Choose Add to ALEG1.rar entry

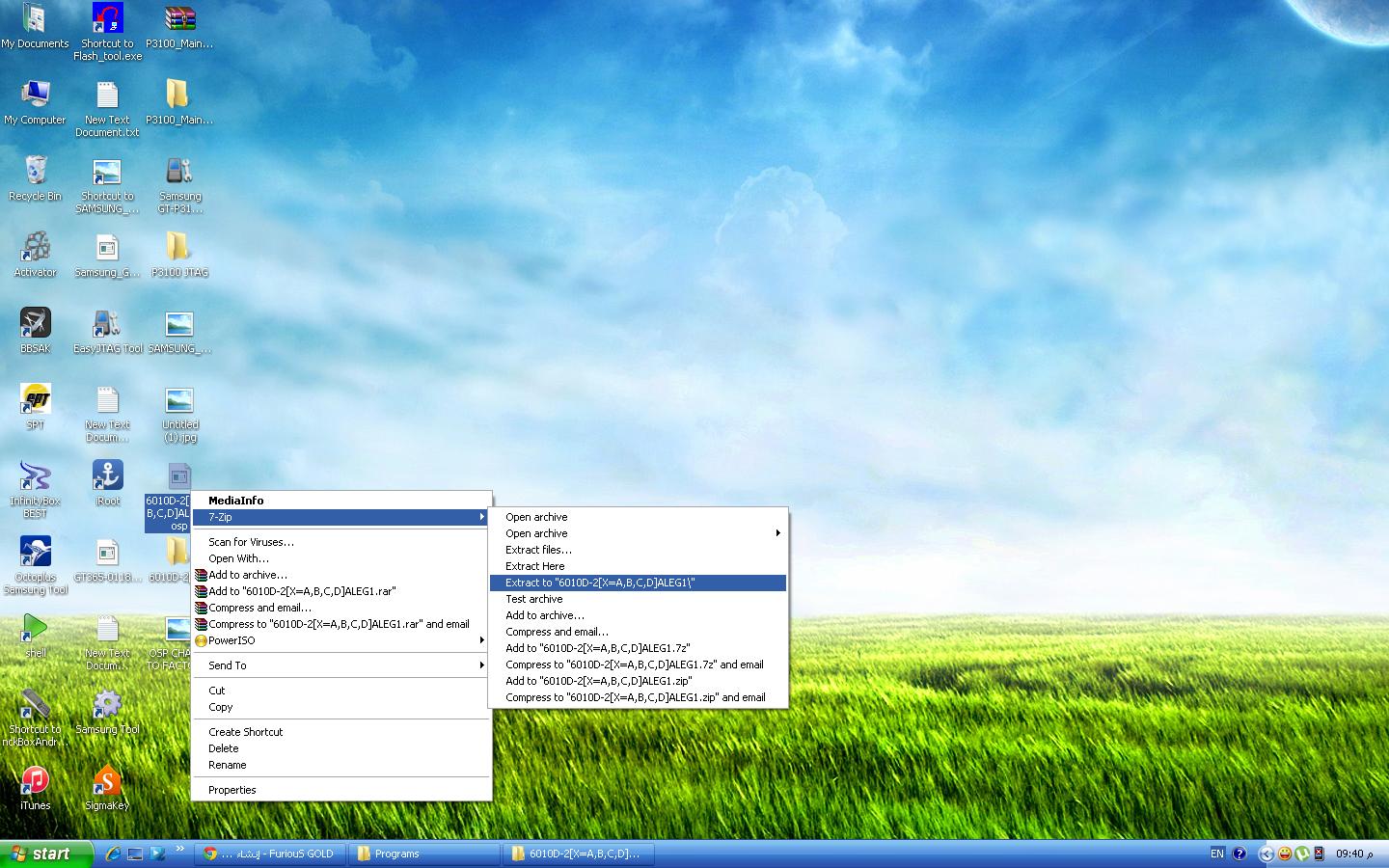tap(342, 591)
